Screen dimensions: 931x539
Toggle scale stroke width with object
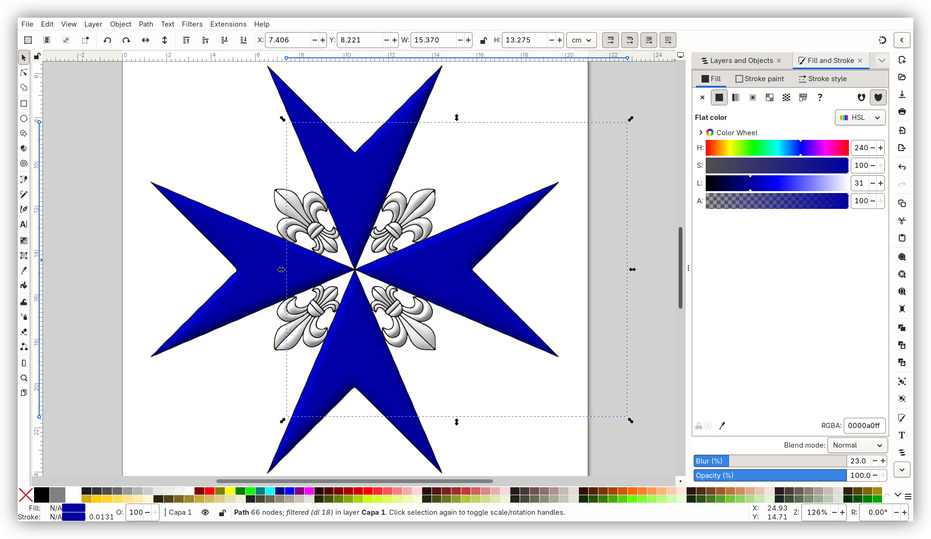click(x=610, y=40)
